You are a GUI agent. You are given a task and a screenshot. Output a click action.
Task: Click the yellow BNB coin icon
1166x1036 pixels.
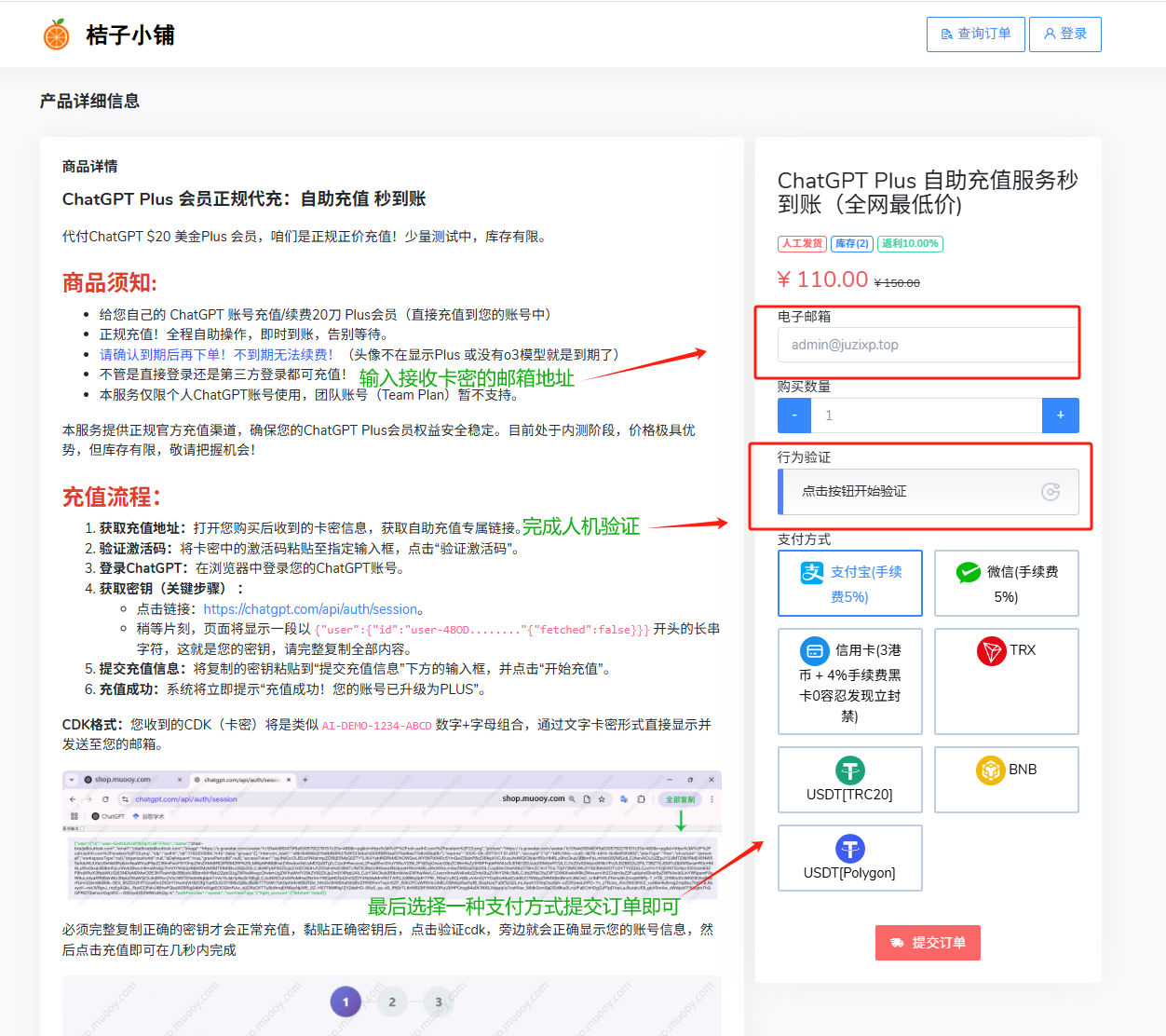pos(991,770)
